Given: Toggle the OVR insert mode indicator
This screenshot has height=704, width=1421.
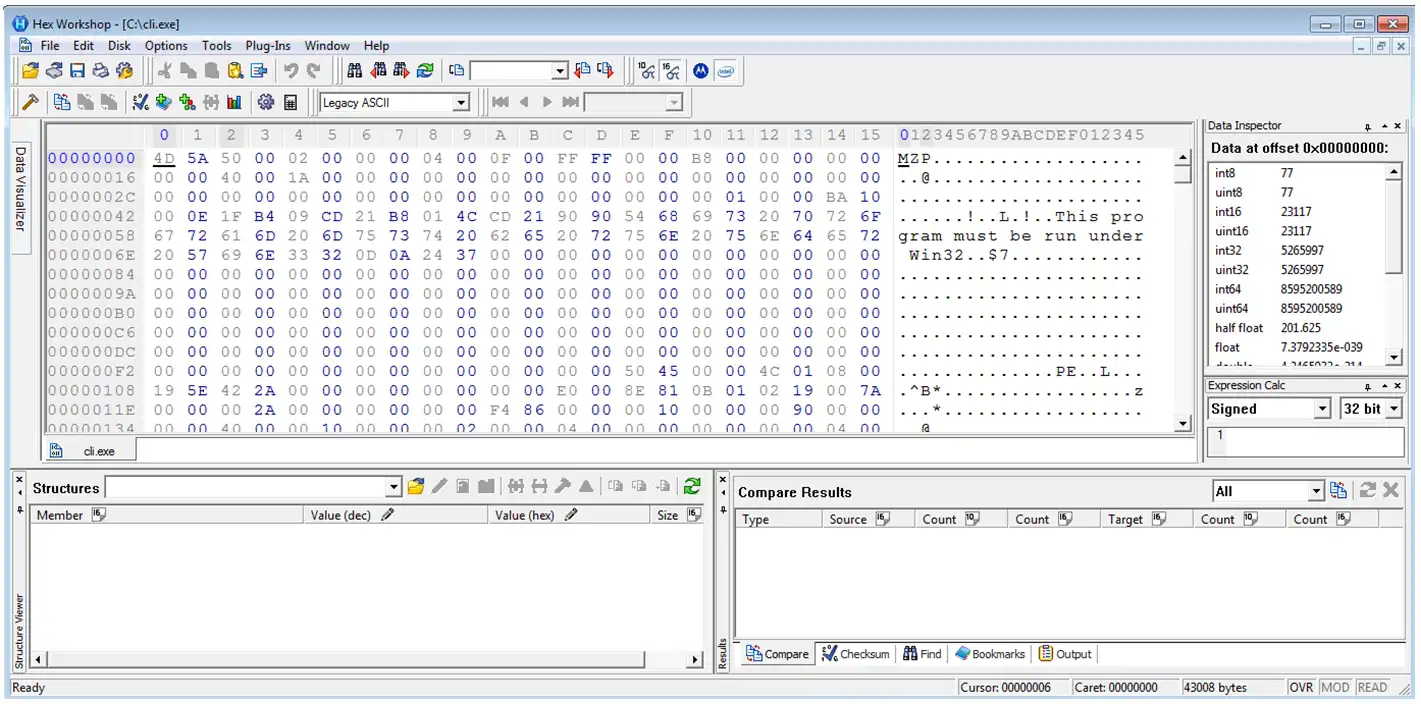Looking at the screenshot, I should (x=1301, y=688).
